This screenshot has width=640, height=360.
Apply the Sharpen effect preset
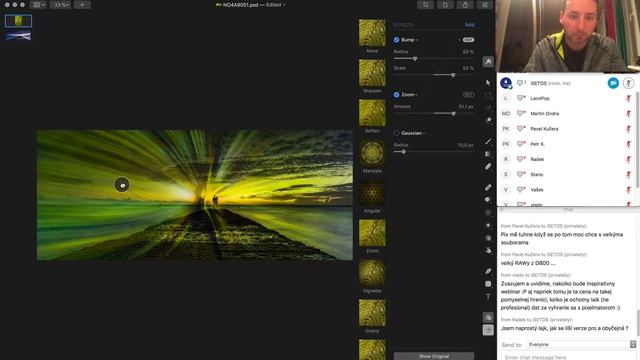pyautogui.click(x=372, y=73)
